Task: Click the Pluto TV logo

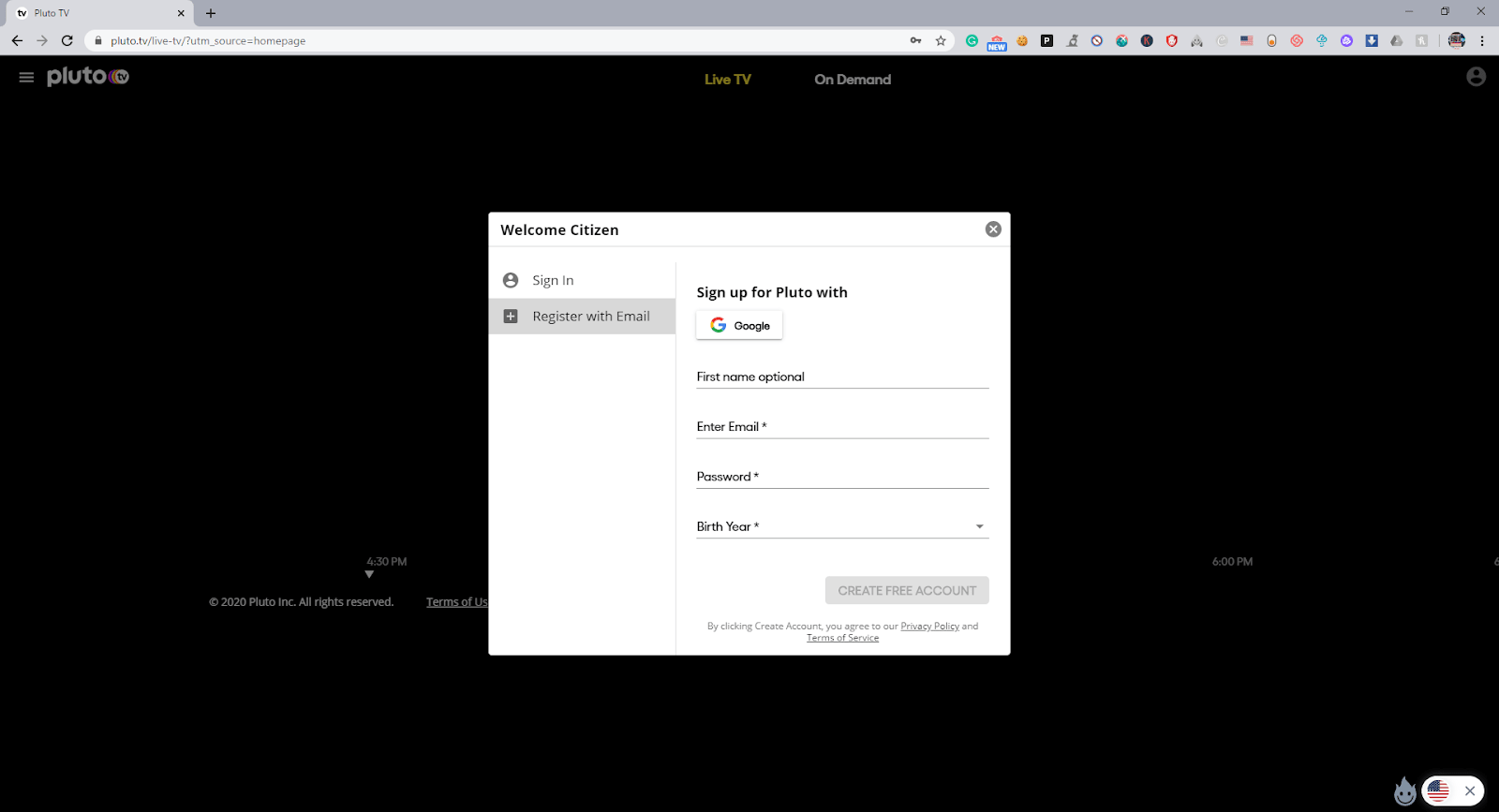Action: pyautogui.click(x=88, y=77)
